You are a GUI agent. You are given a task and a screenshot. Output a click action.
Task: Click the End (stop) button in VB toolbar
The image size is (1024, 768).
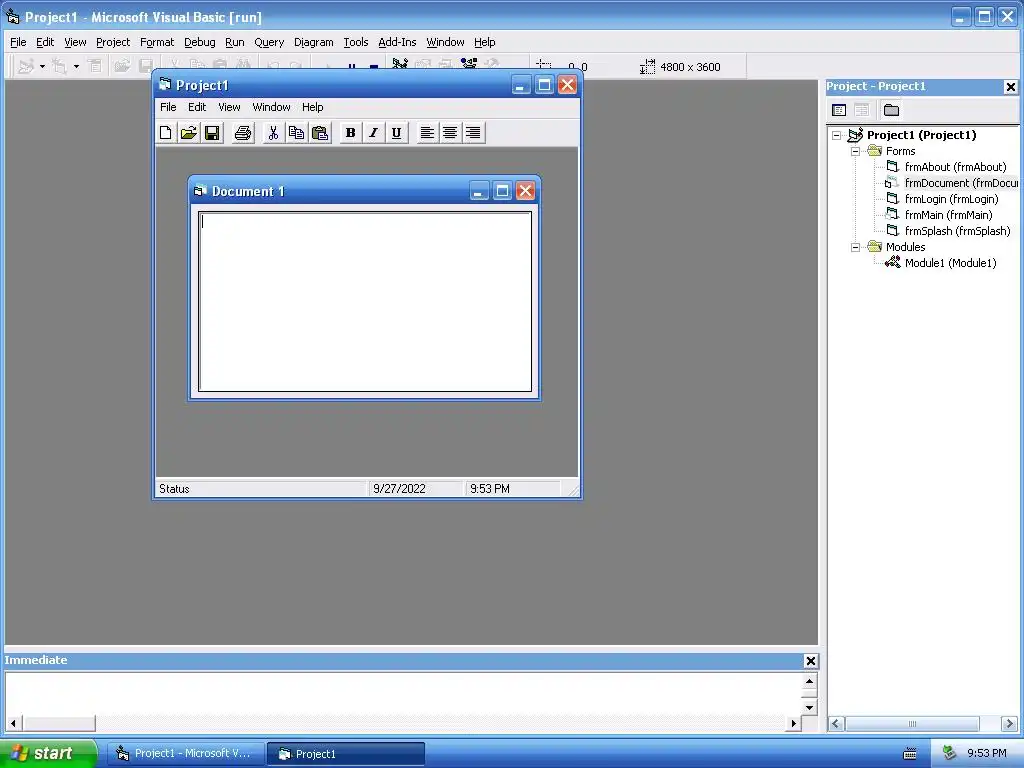point(374,67)
